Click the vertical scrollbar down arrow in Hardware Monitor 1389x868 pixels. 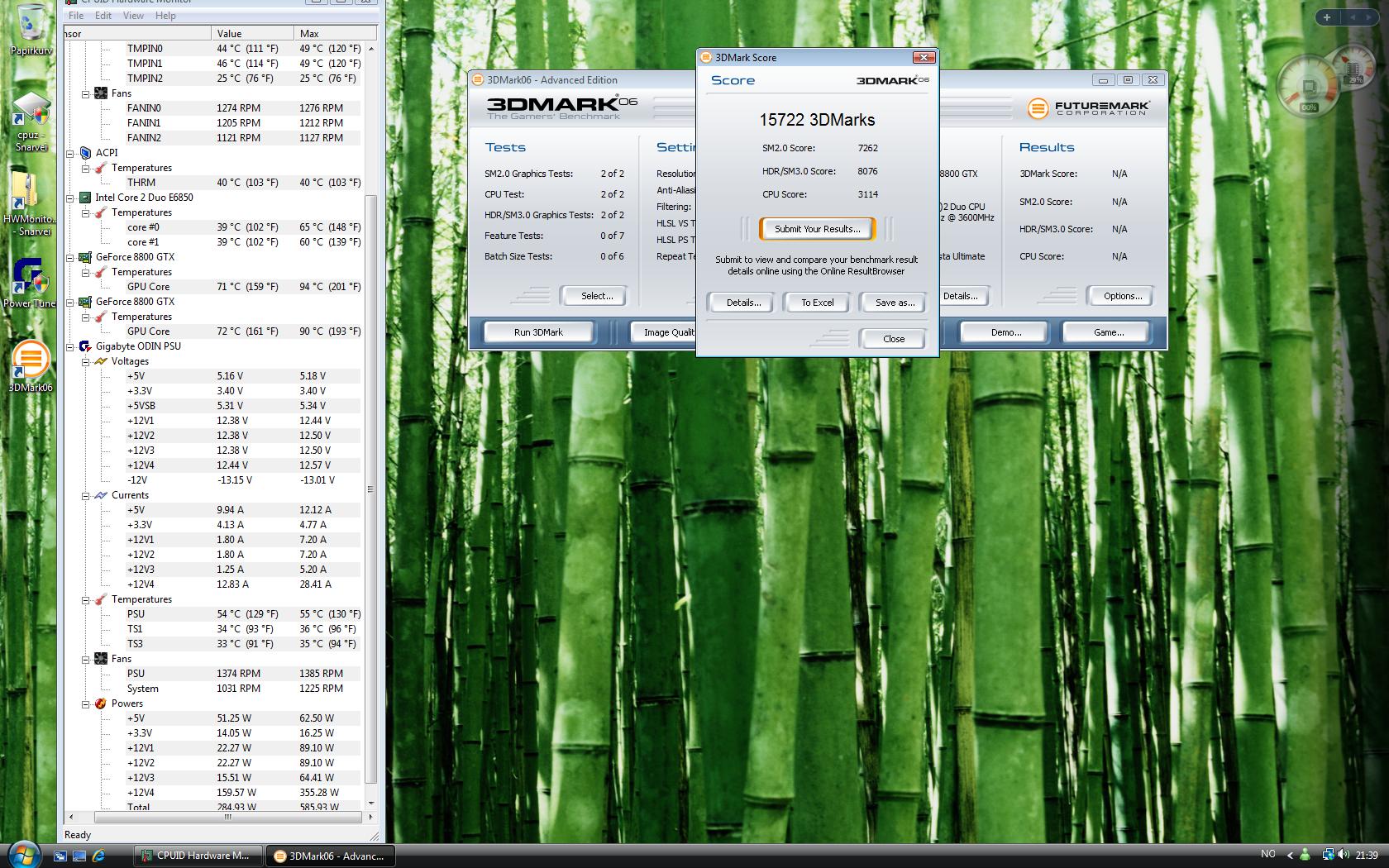pos(370,803)
